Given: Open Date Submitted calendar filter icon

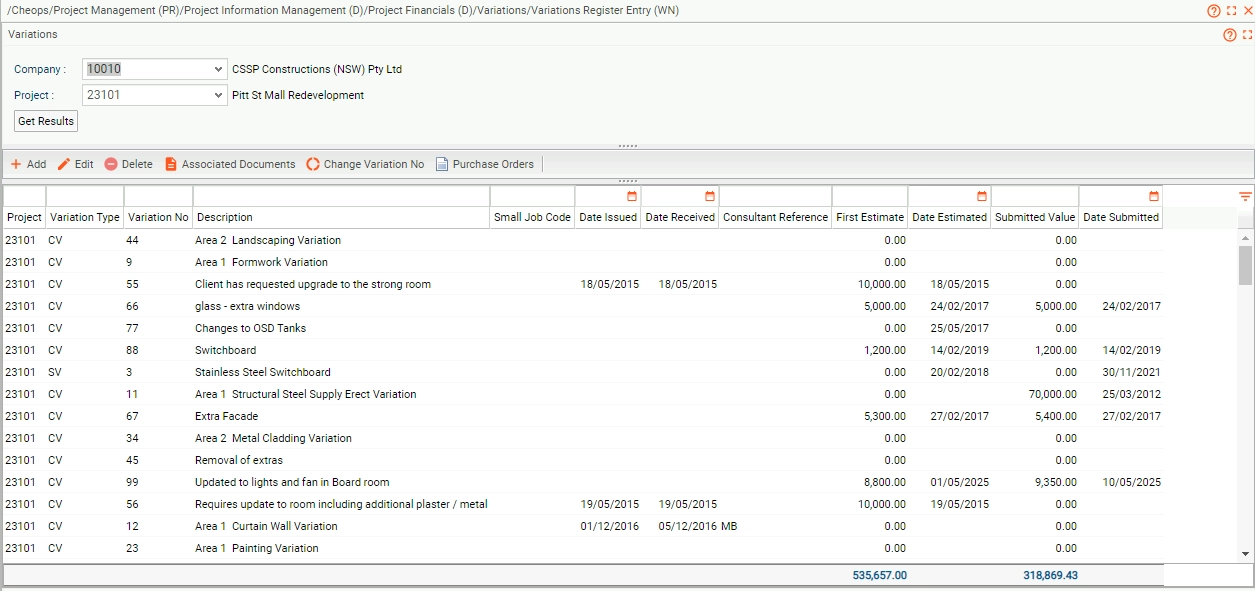Looking at the screenshot, I should point(1154,196).
